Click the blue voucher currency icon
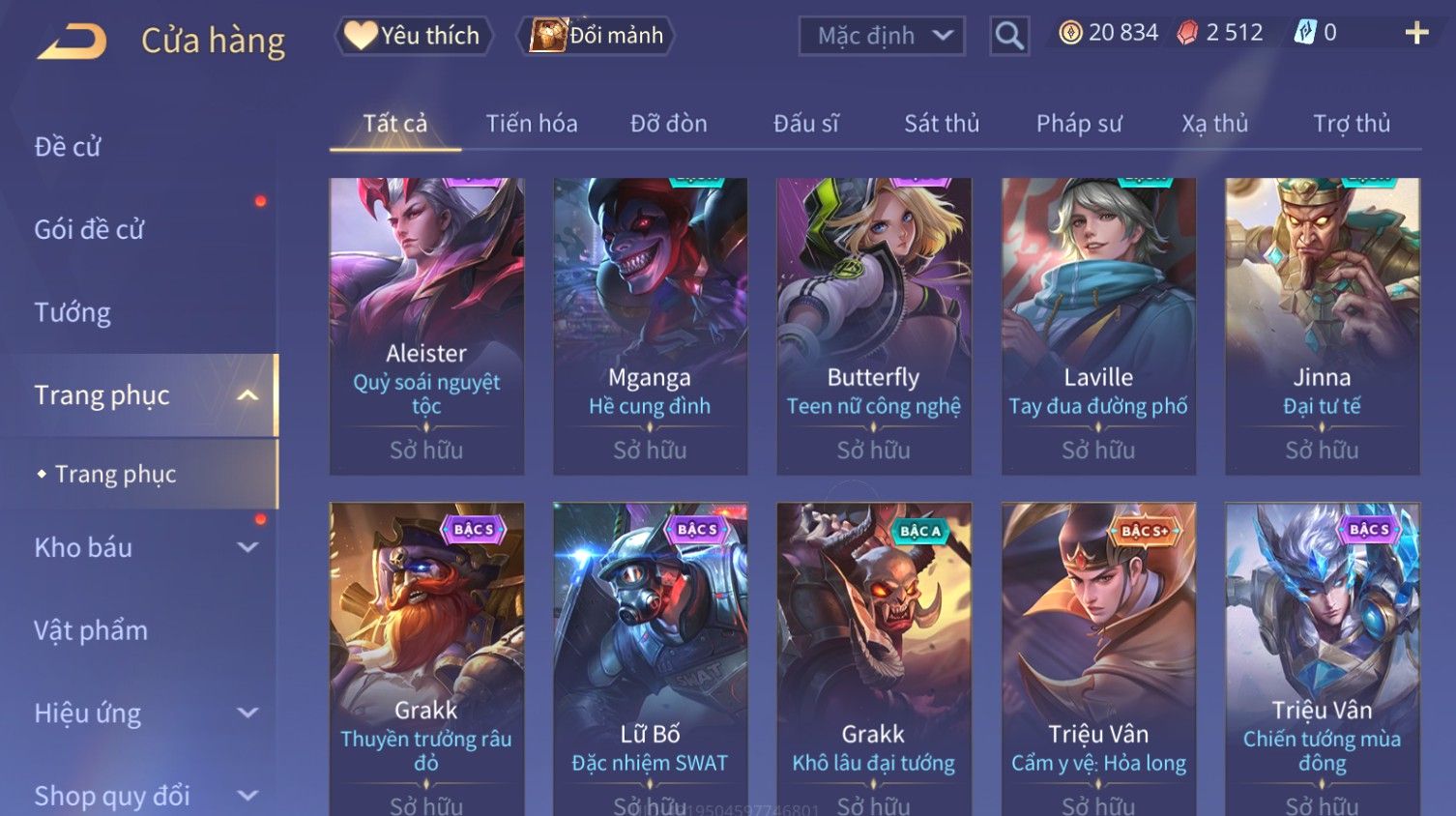 point(1305,33)
